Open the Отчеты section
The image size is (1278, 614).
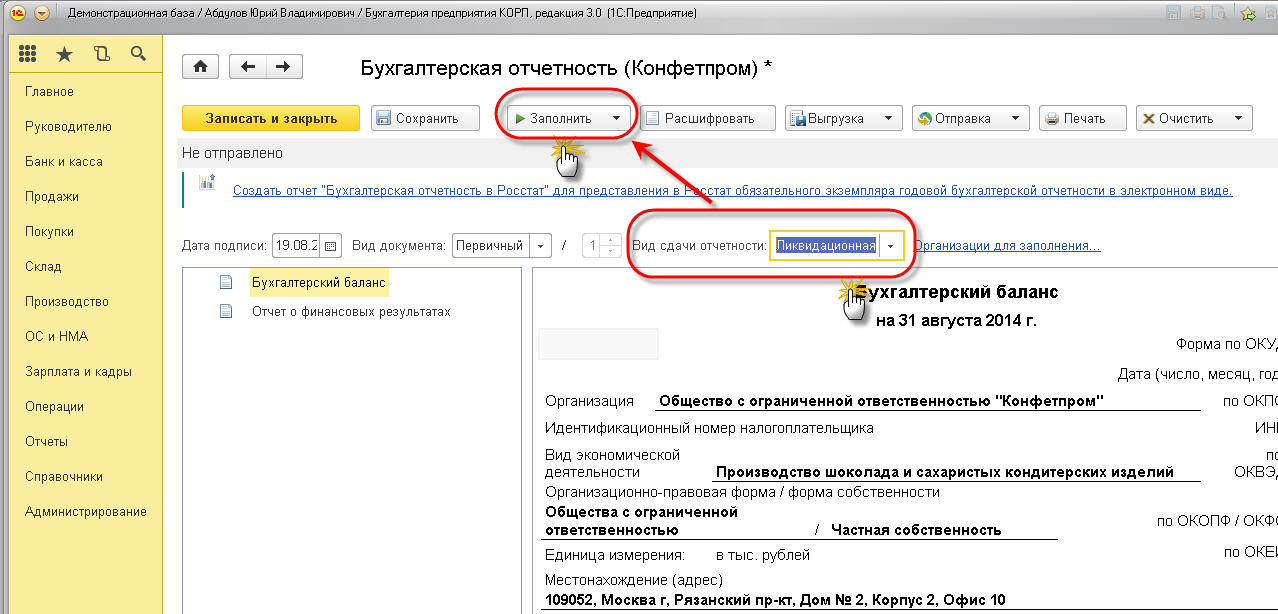coord(46,441)
